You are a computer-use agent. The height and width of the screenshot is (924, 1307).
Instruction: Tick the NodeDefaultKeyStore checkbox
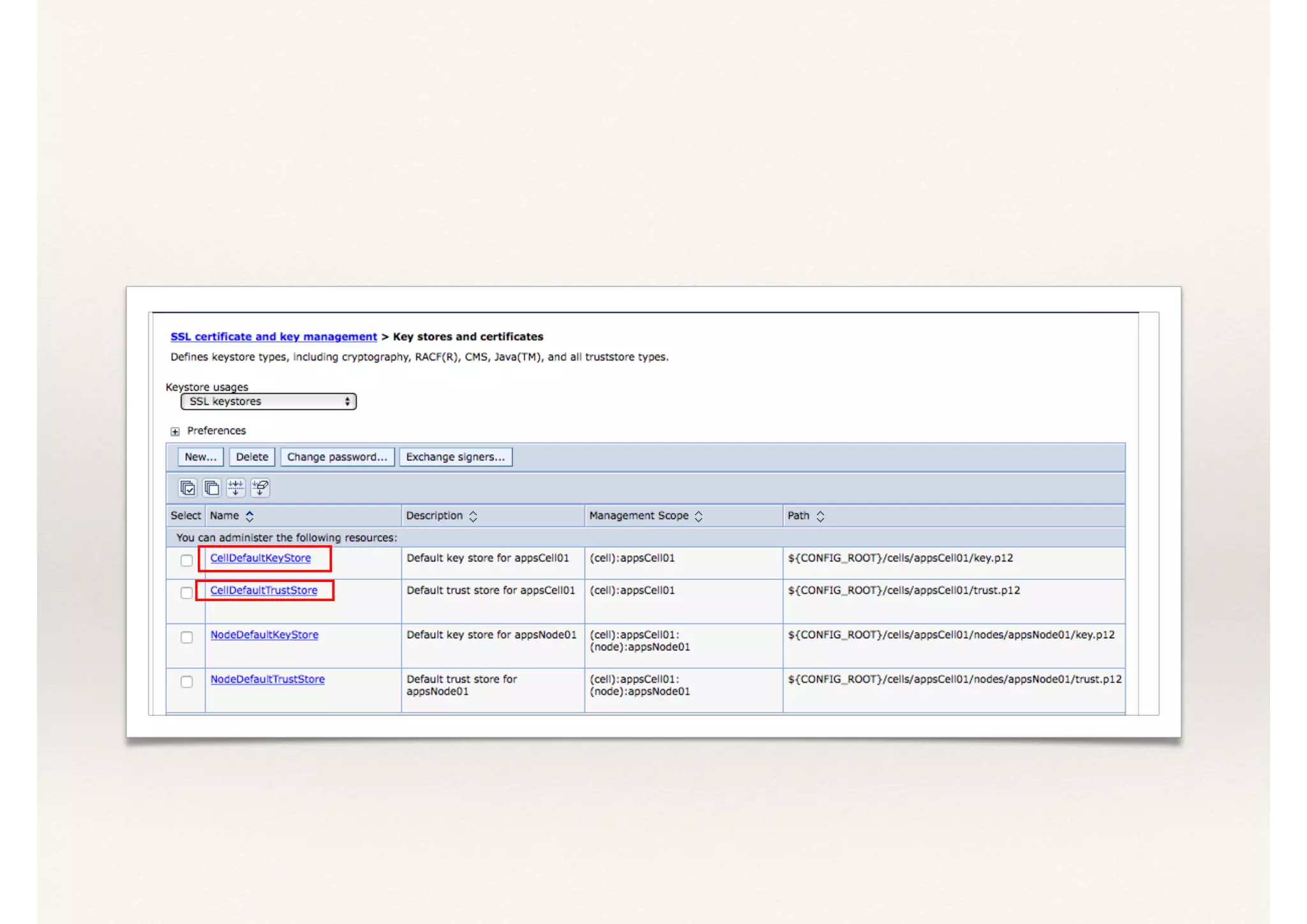pos(186,637)
